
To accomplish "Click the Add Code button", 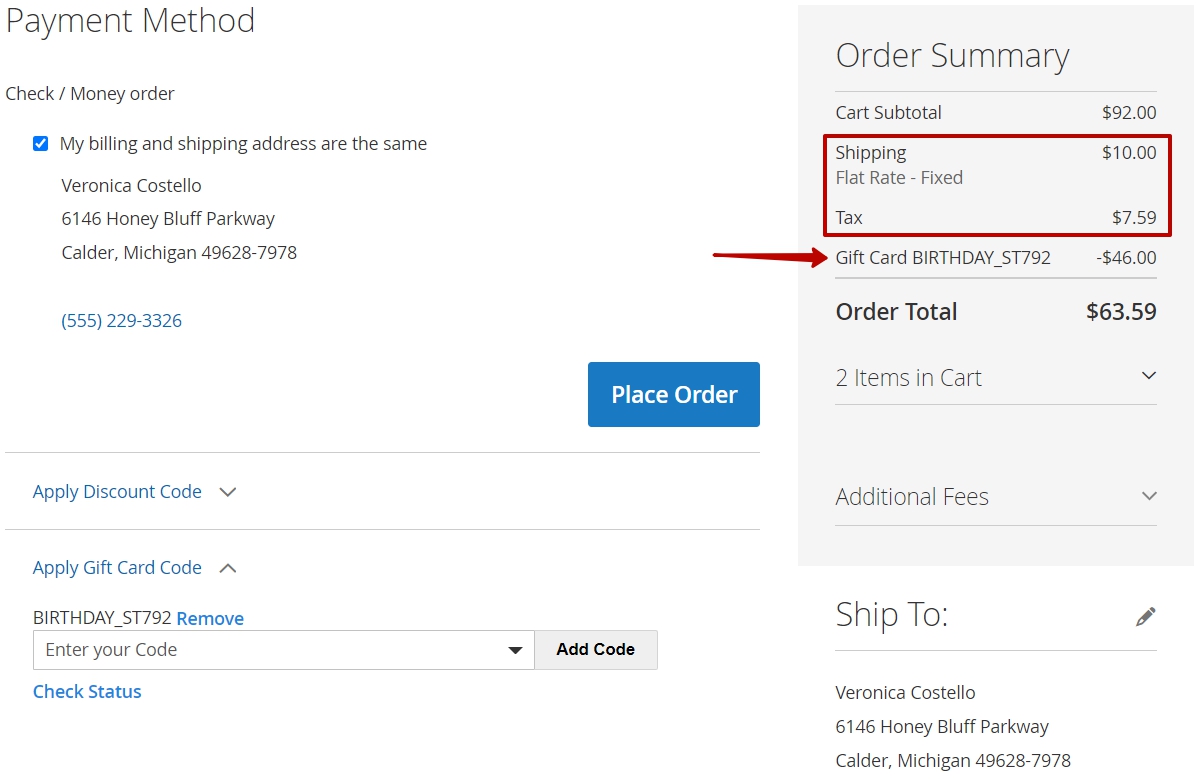I will pos(596,650).
